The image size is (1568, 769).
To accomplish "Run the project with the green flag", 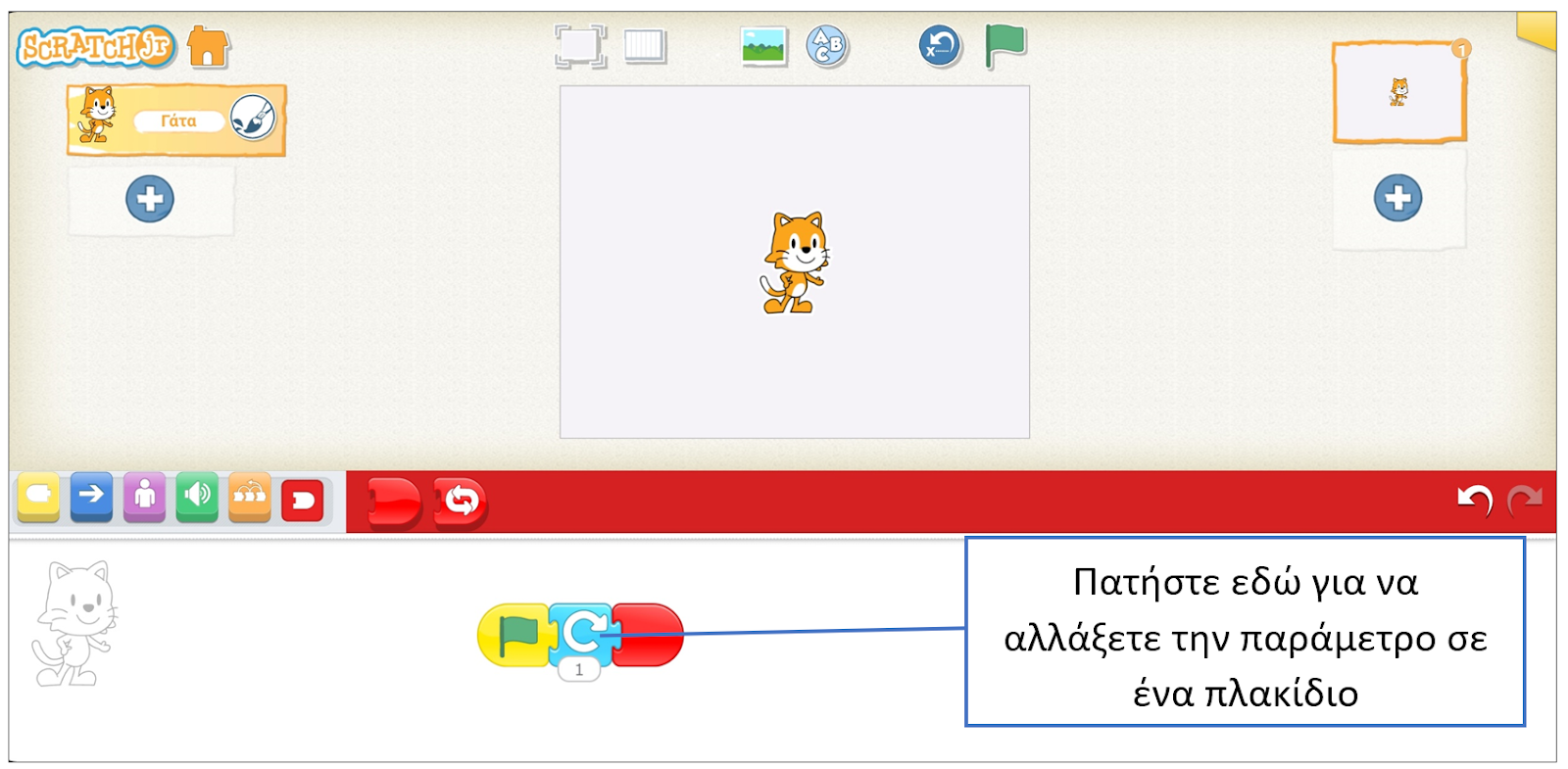I will point(1005,46).
